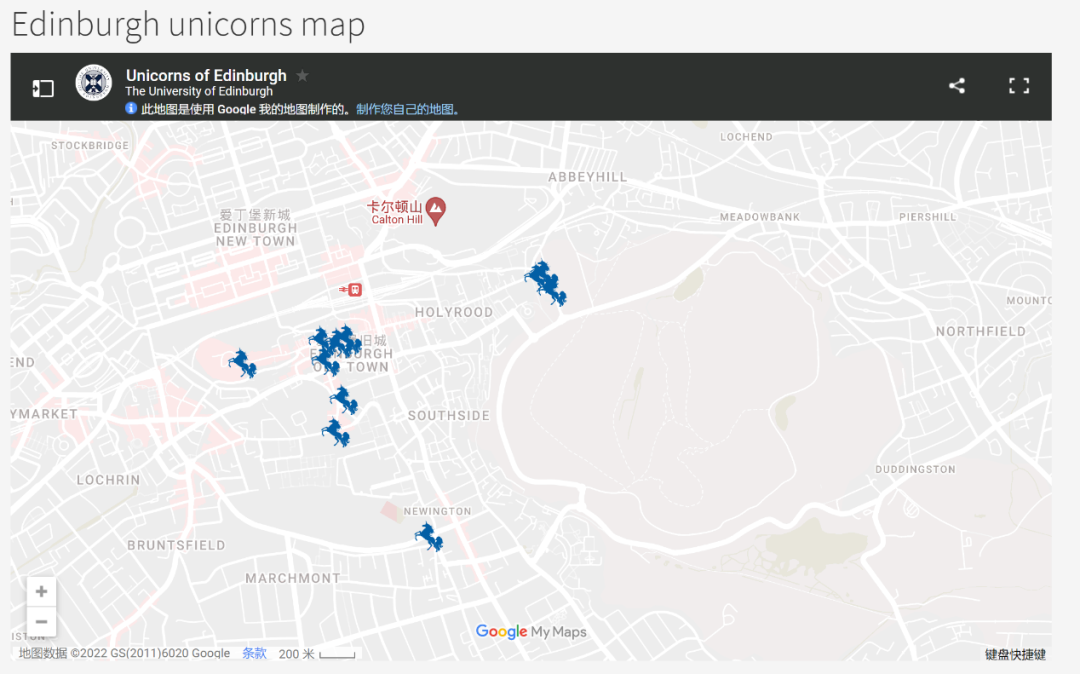Image resolution: width=1080 pixels, height=674 pixels.
Task: Click the Google My Maps logo
Action: 531,632
